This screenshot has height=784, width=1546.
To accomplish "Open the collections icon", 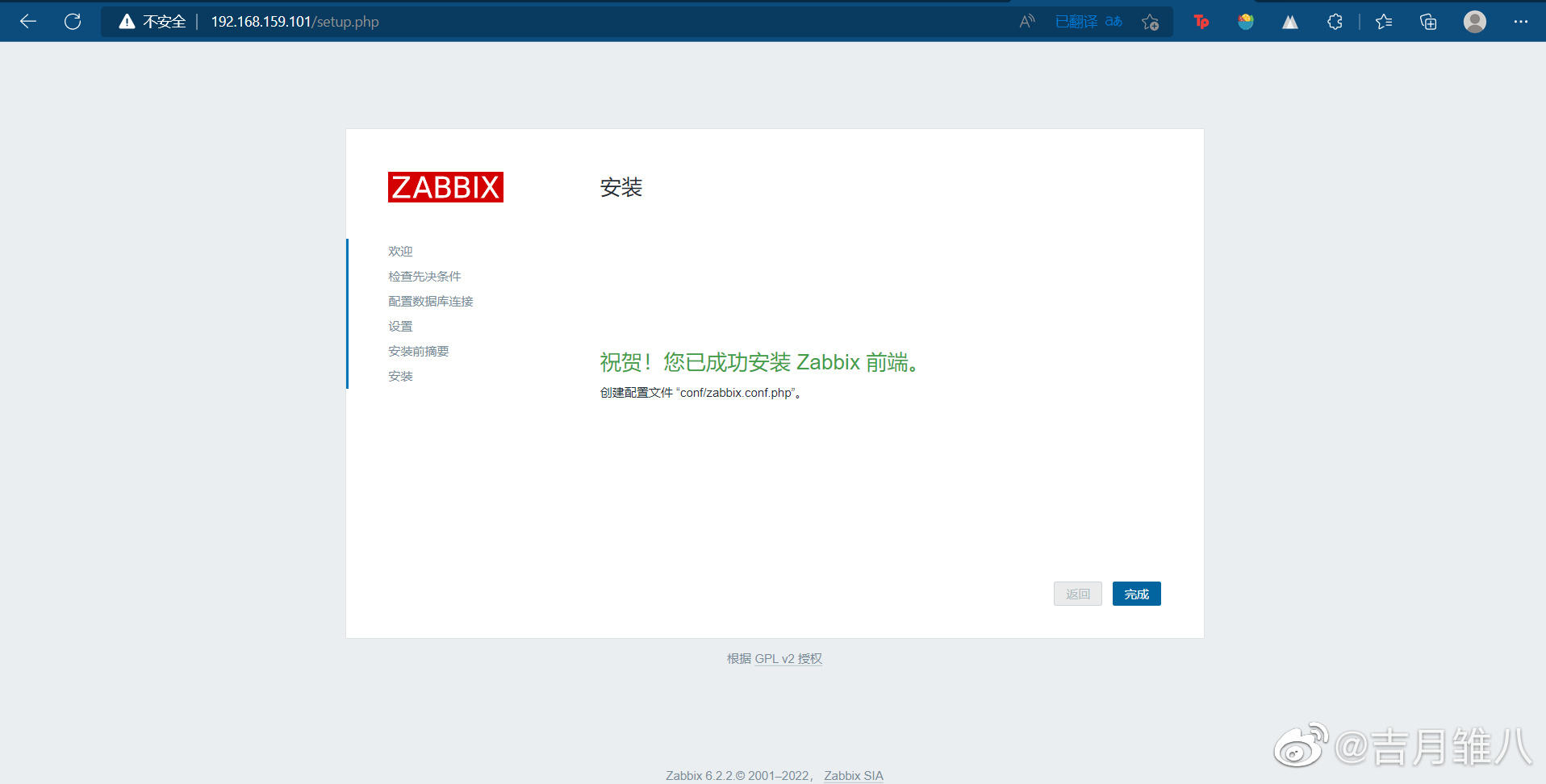I will tap(1428, 22).
